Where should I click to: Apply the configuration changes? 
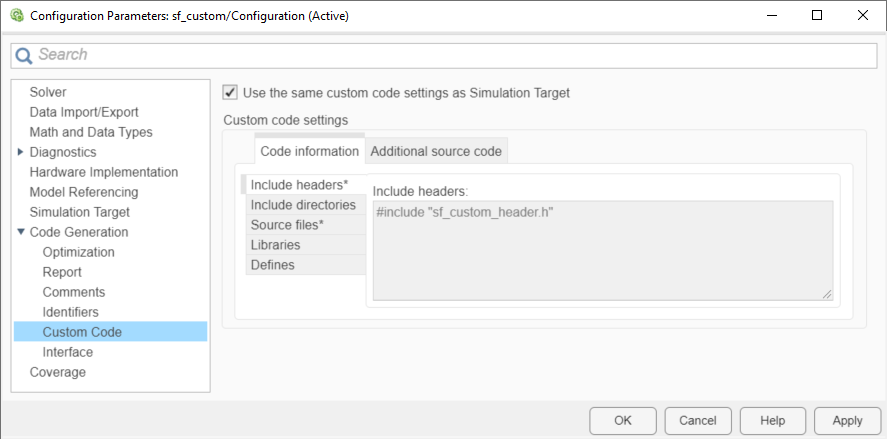[847, 420]
